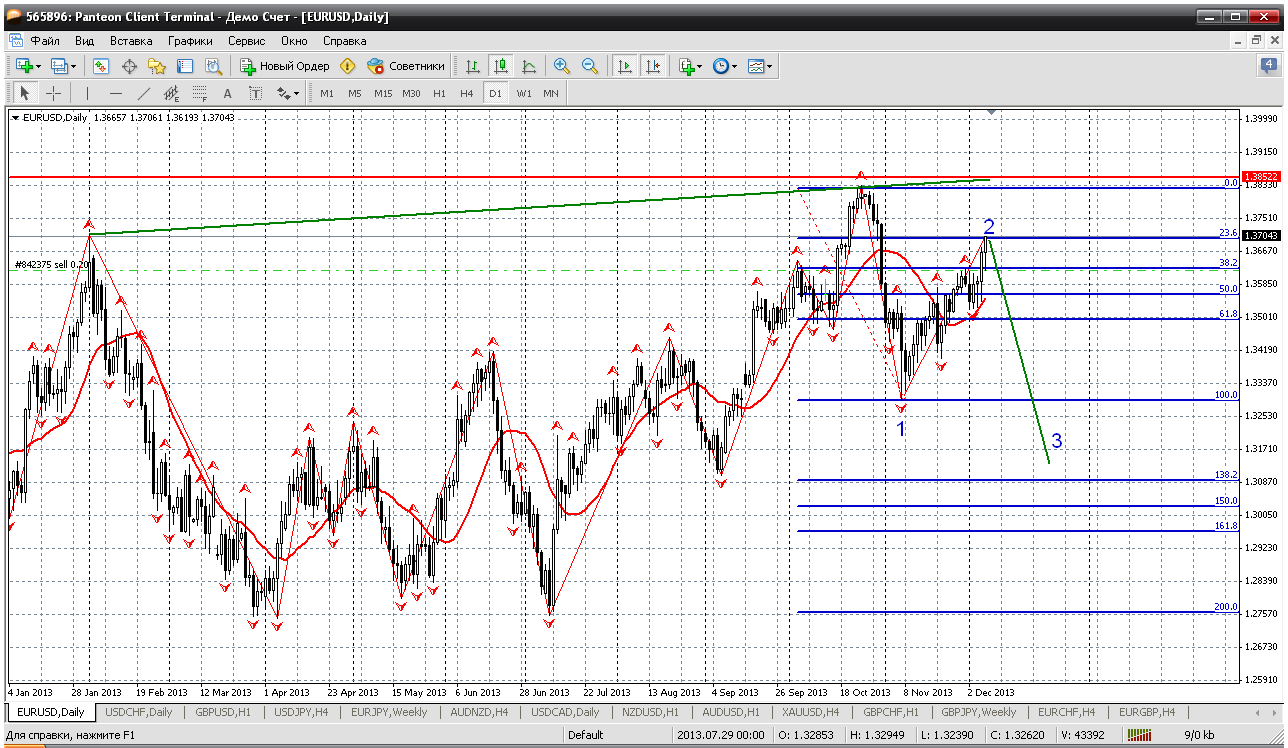Image resolution: width=1288 pixels, height=748 pixels.
Task: Click the zoom out magnifier
Action: [590, 66]
